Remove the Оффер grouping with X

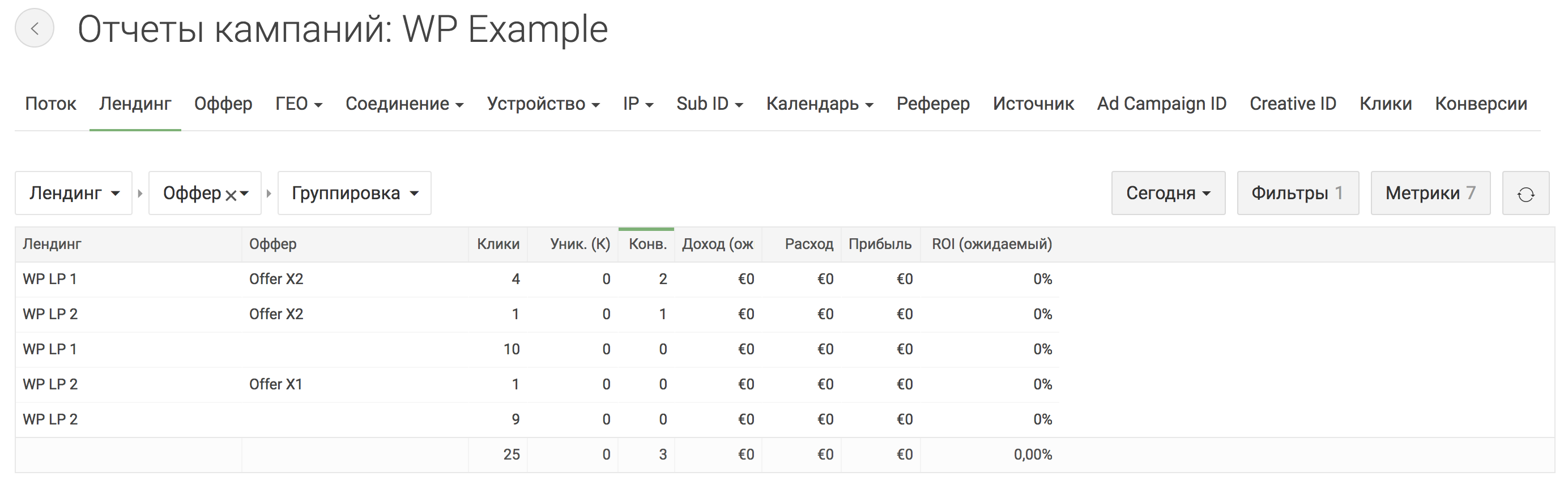pos(231,195)
